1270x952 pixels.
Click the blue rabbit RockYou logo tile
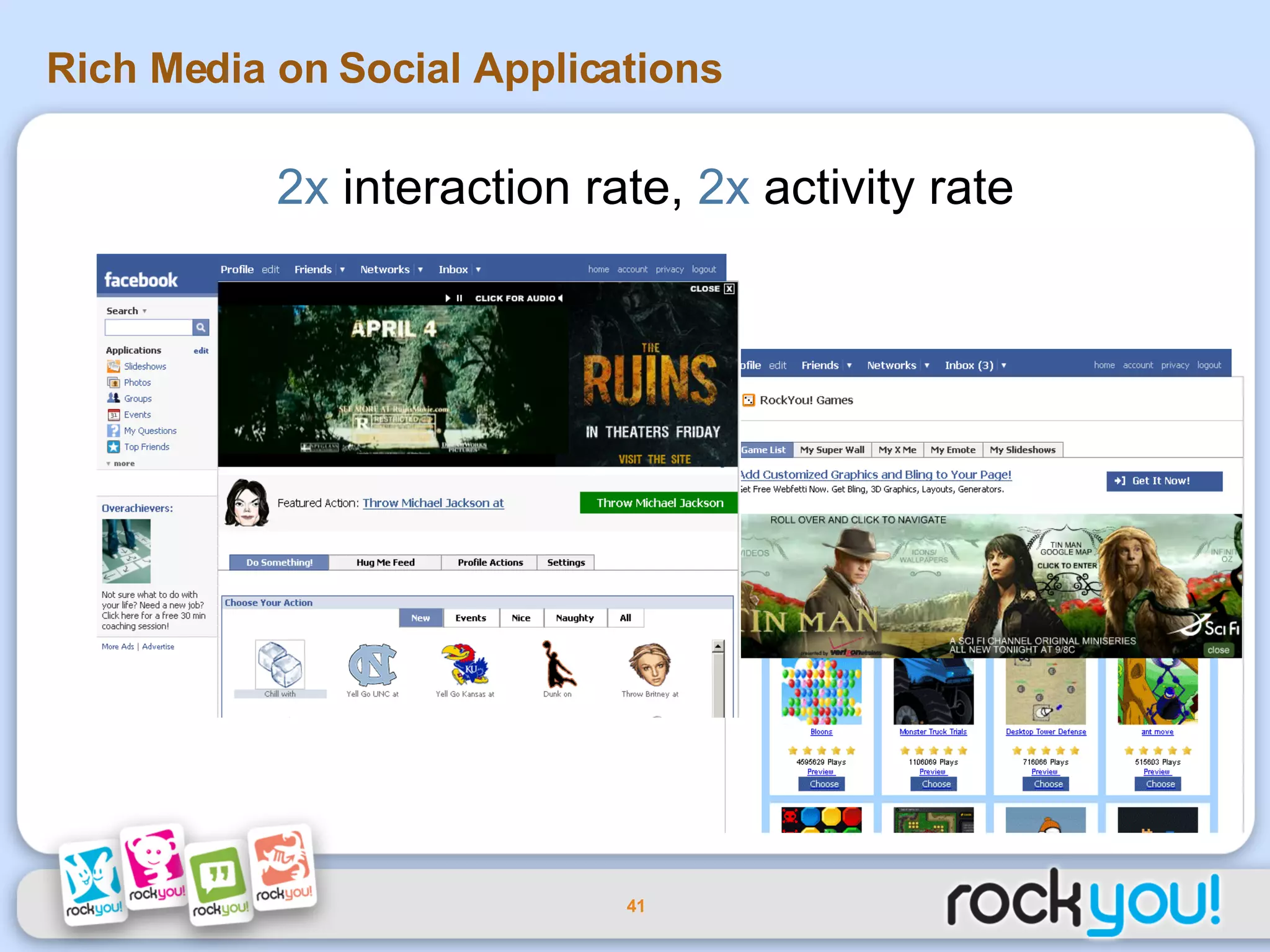coord(93,883)
